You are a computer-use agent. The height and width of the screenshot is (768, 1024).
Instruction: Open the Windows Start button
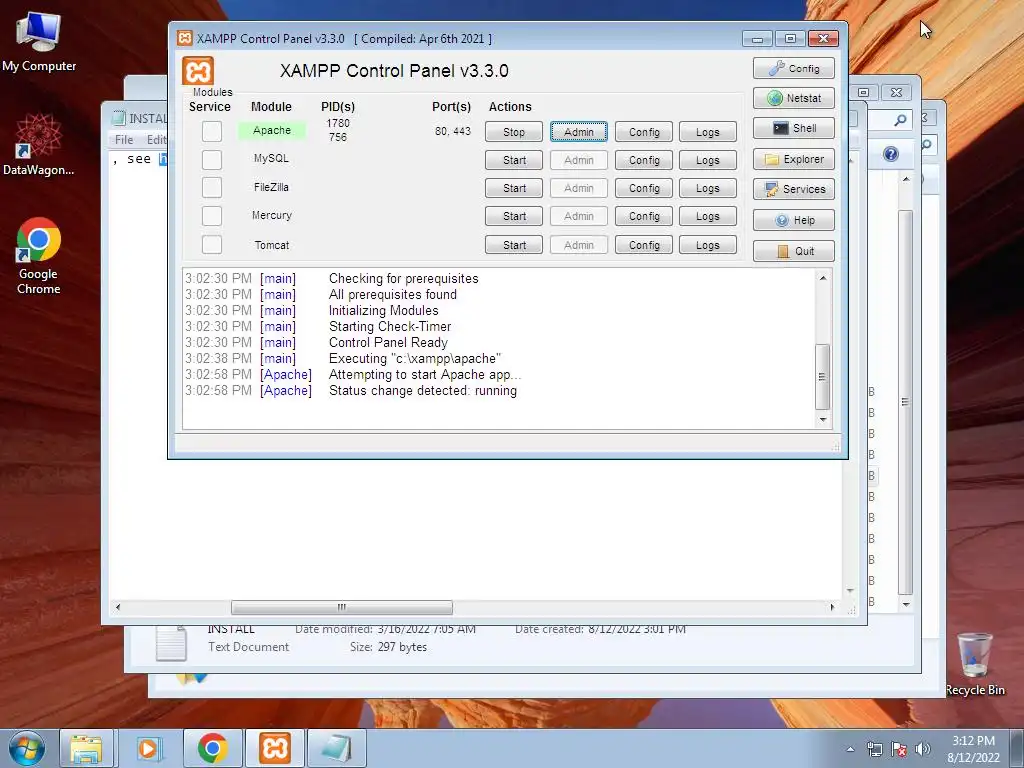(27, 748)
